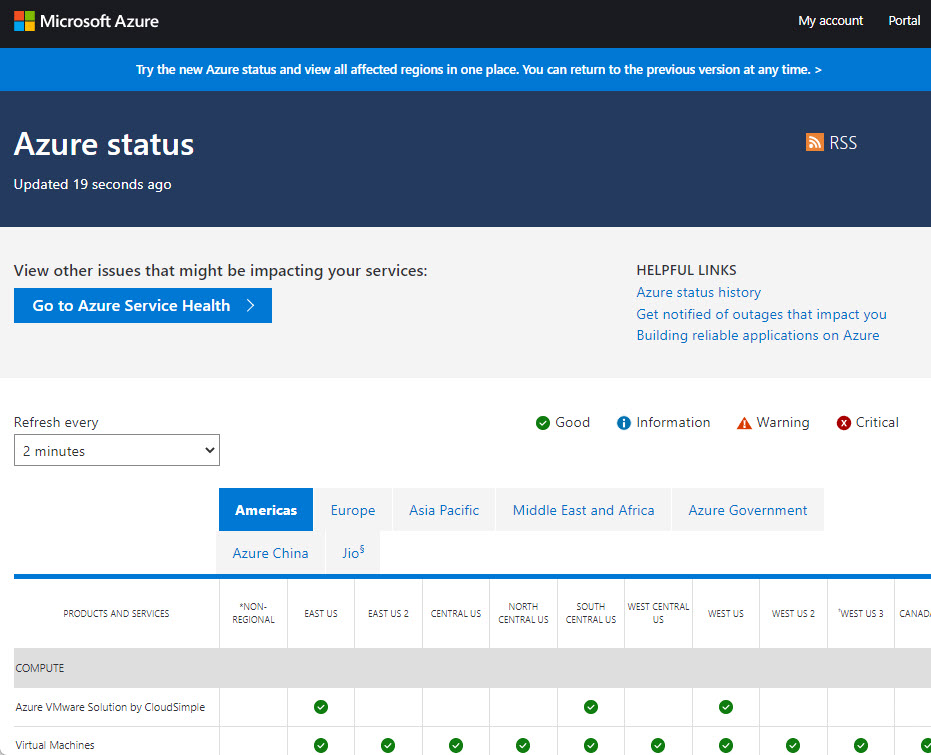Screen dimensions: 931x755
Task: Click the West US column header
Action: click(x=726, y=614)
